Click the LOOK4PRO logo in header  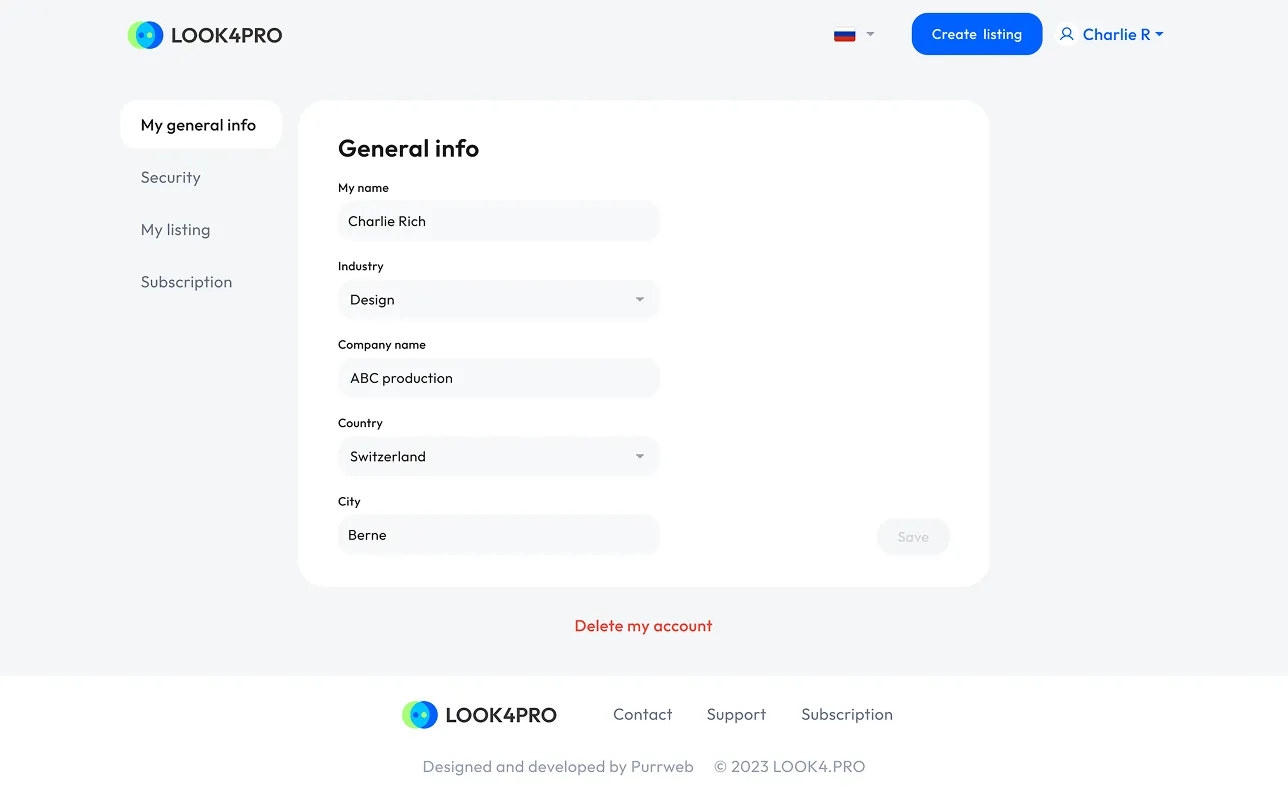pyautogui.click(x=205, y=35)
